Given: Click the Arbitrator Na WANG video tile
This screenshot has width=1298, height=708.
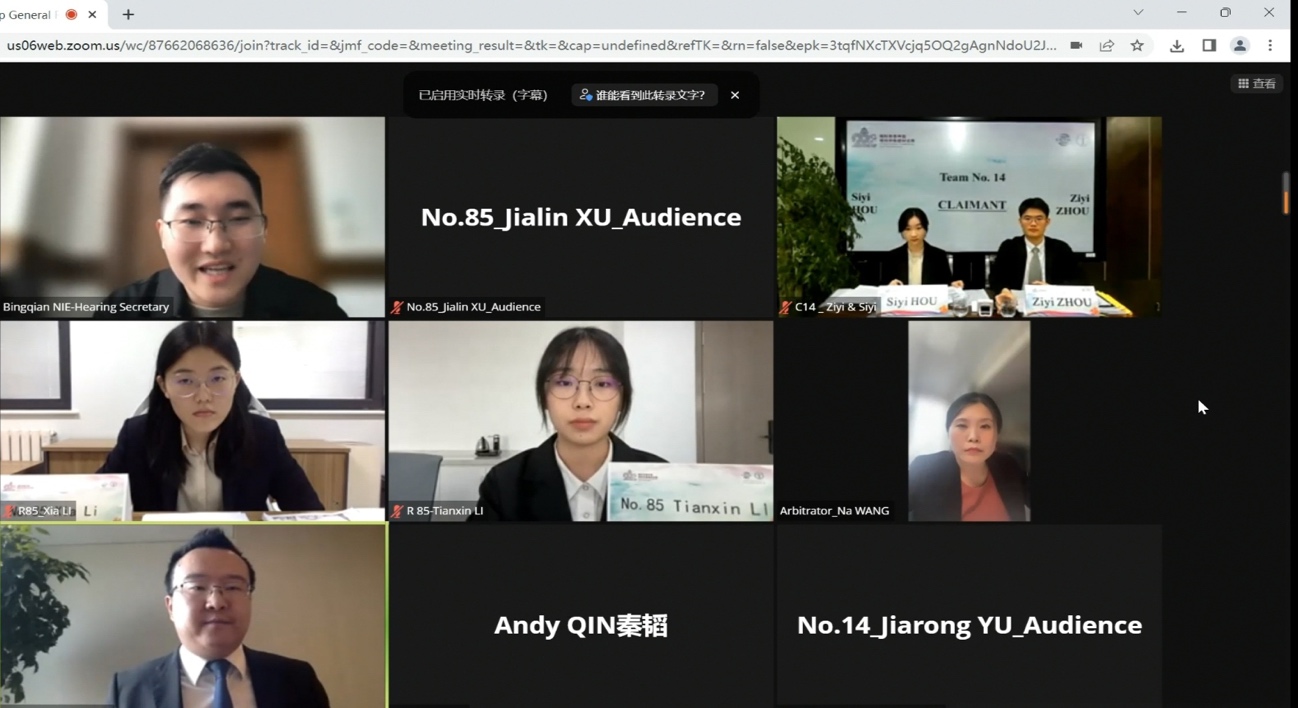Looking at the screenshot, I should pos(968,420).
